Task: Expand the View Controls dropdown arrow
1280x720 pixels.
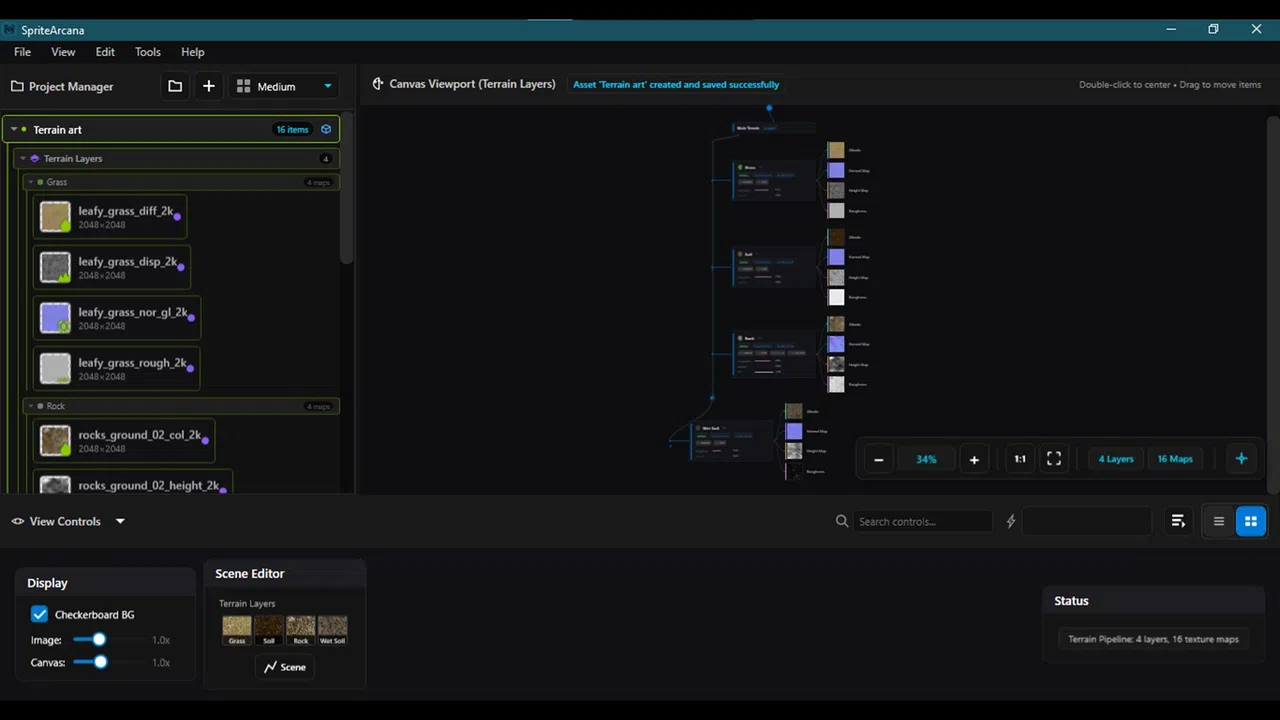Action: click(120, 521)
